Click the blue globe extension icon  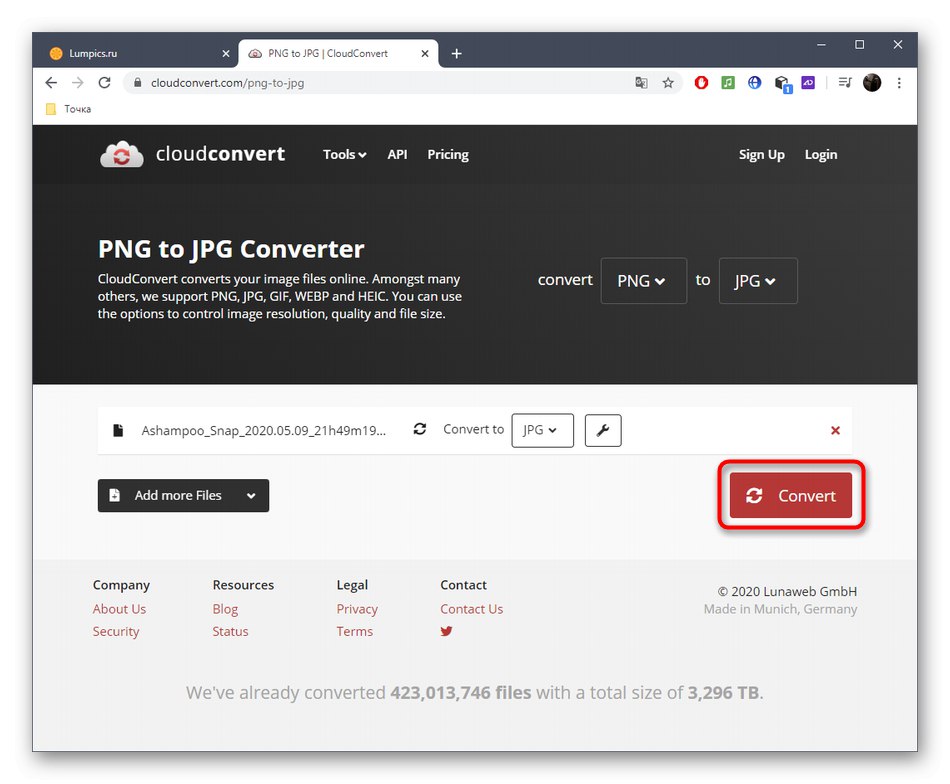754,82
